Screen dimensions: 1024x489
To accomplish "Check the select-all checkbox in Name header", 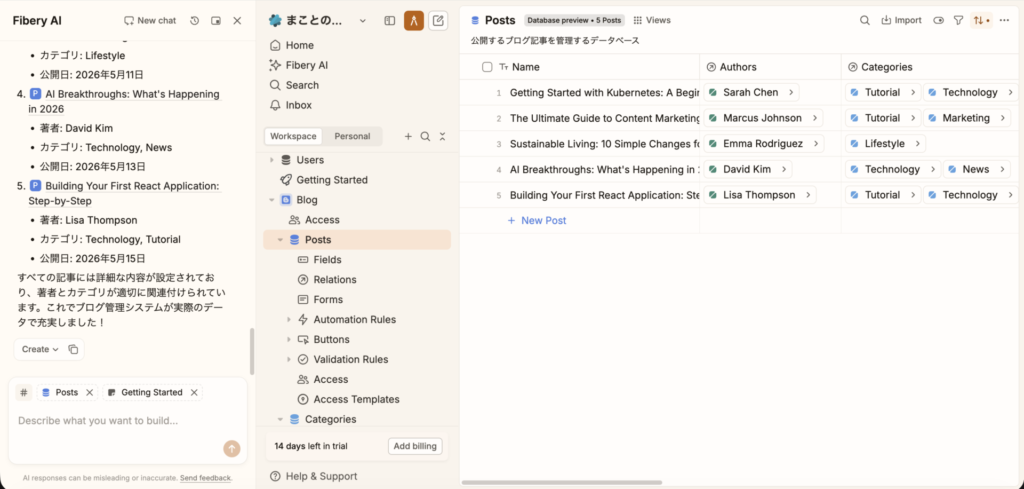I will [487, 67].
